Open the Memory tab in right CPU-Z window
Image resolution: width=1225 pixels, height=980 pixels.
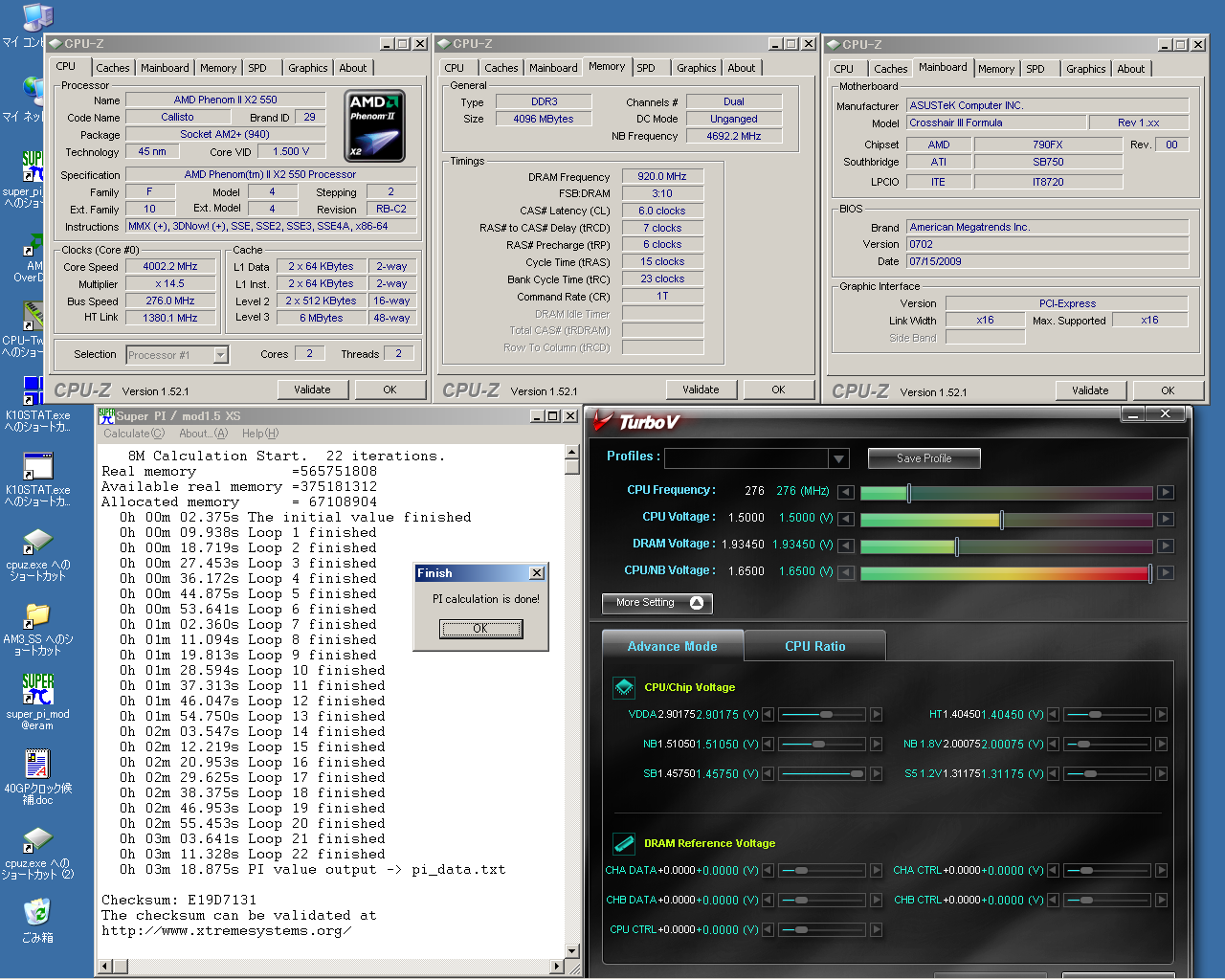[995, 69]
